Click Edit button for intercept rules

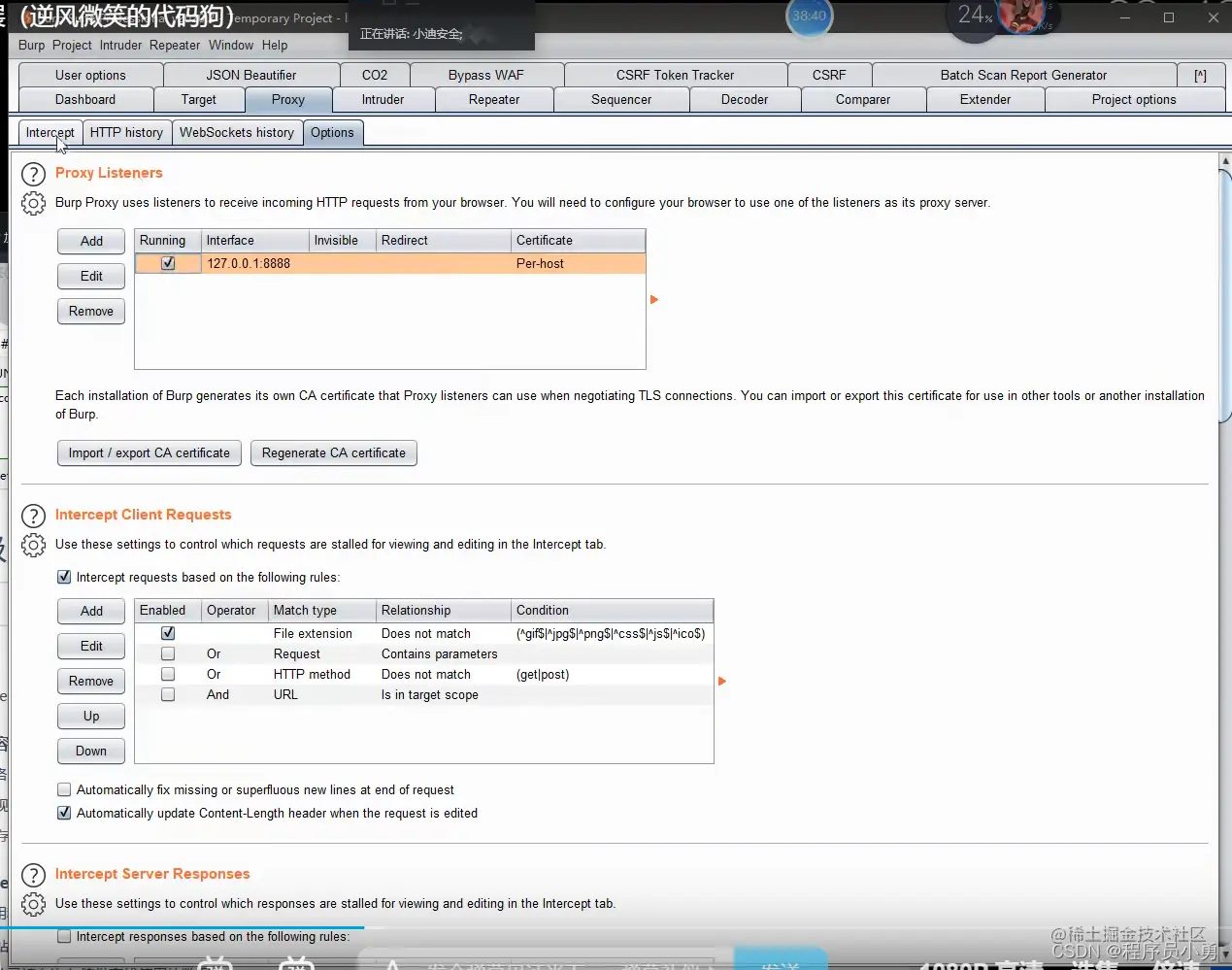pos(91,646)
